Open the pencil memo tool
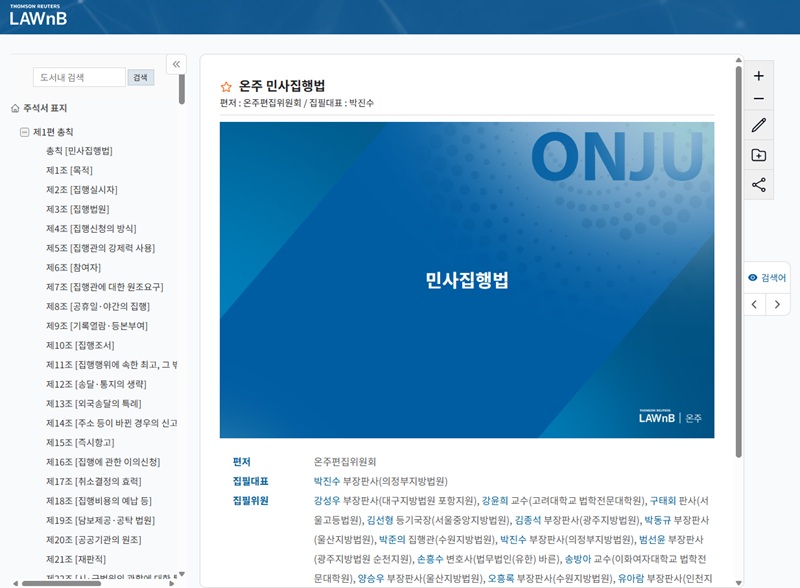The height and width of the screenshot is (588, 800). coord(759,125)
